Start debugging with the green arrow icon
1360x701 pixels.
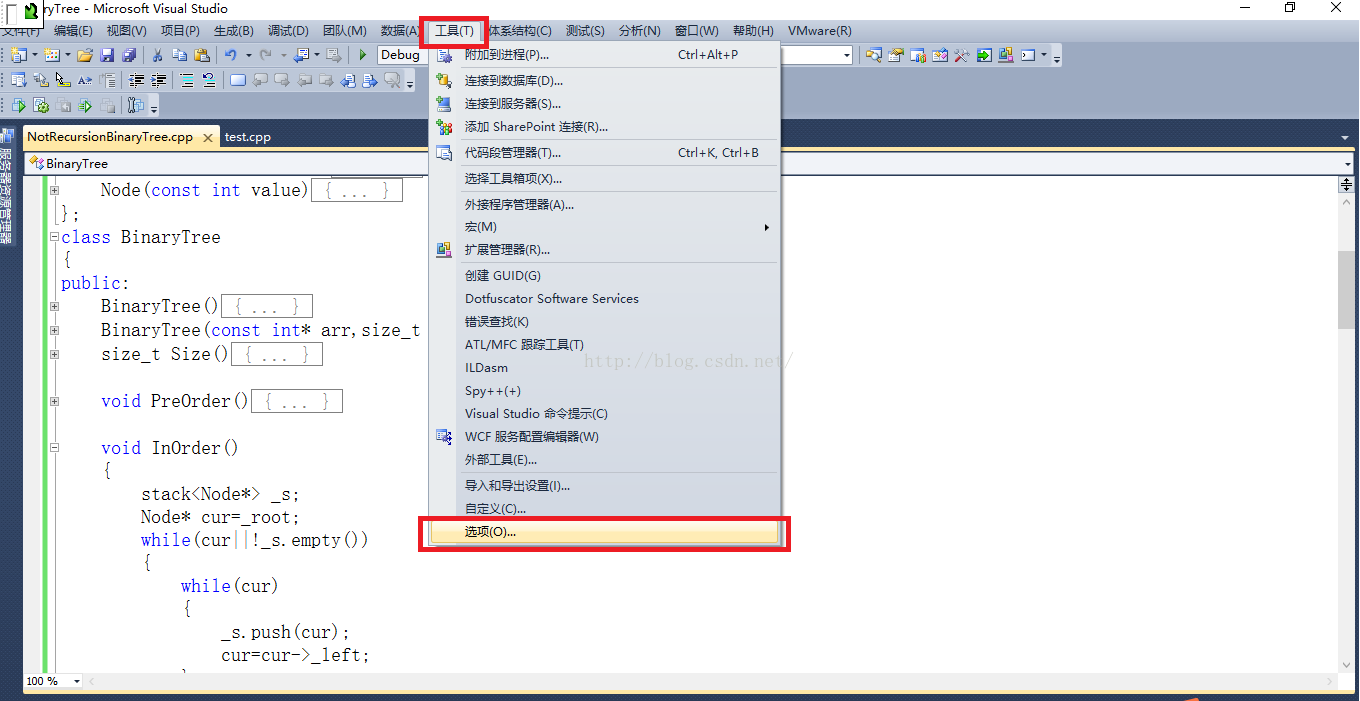[363, 55]
